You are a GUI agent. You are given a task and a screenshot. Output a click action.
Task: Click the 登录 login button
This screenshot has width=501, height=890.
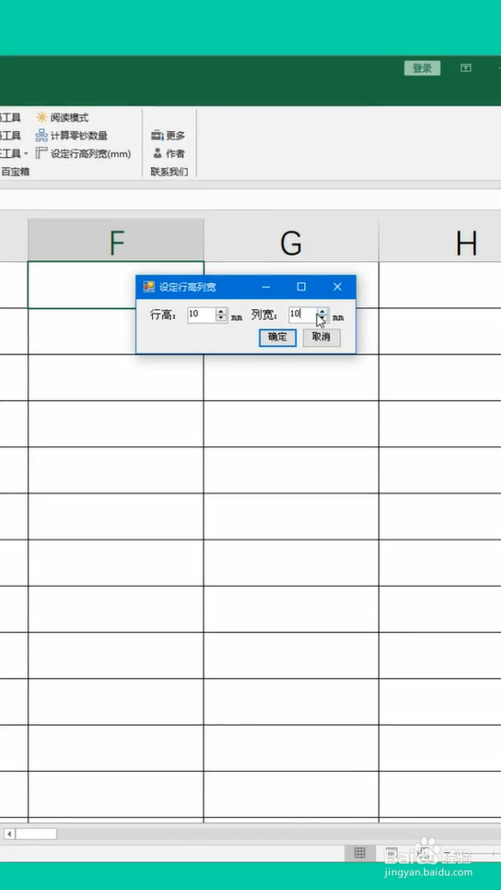[x=422, y=68]
